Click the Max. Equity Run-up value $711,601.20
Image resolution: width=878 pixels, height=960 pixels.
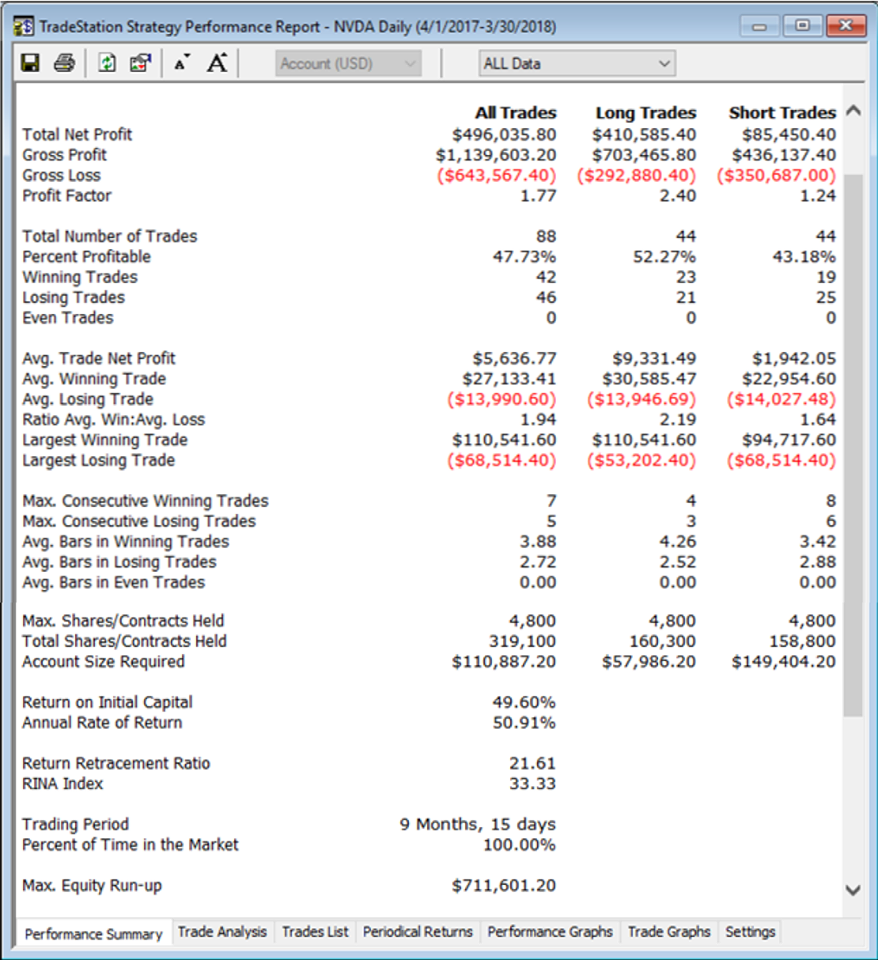[504, 885]
